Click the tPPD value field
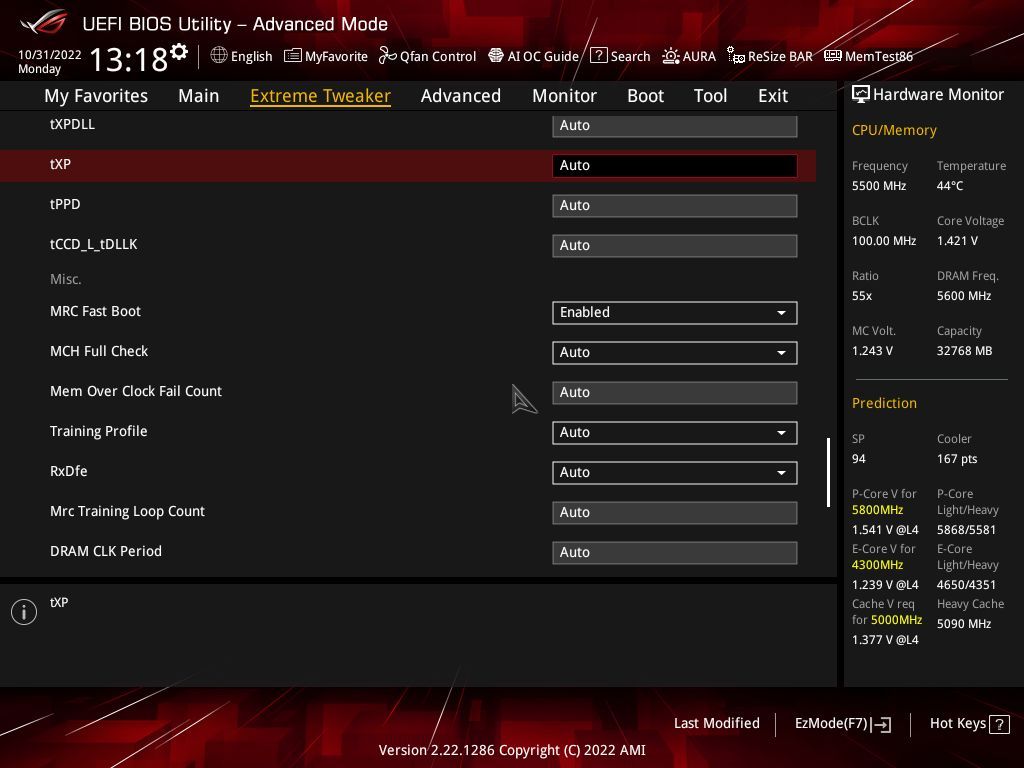The image size is (1024, 768). [x=675, y=206]
